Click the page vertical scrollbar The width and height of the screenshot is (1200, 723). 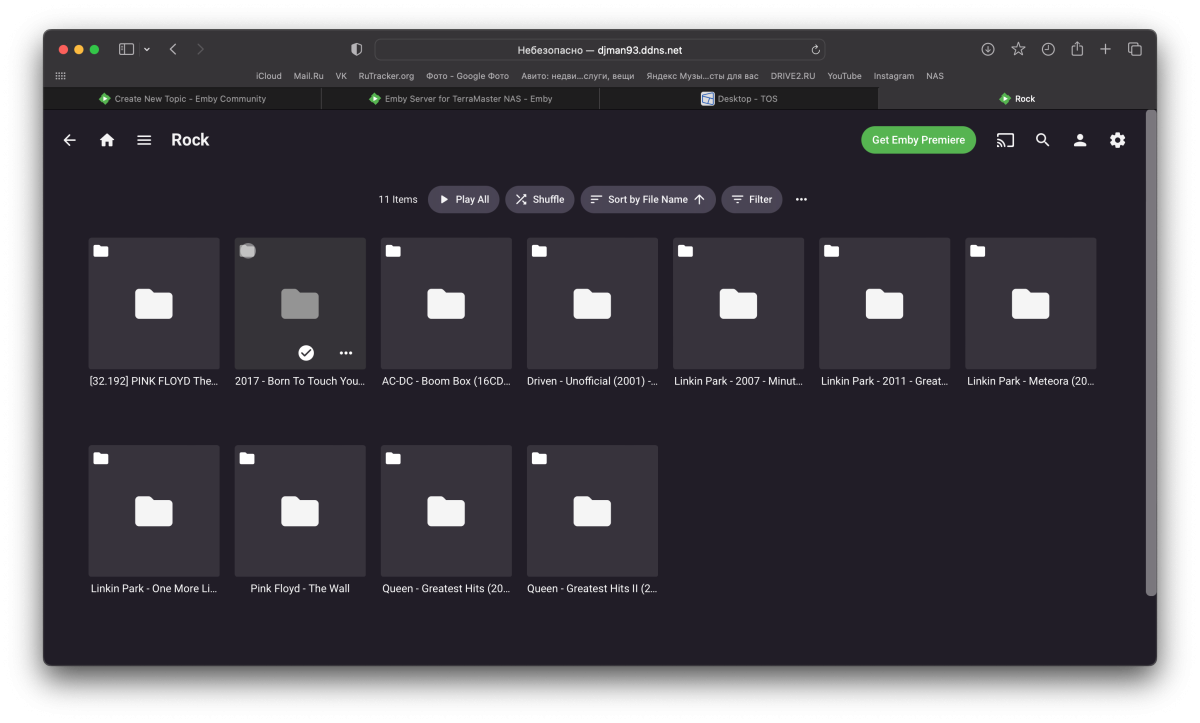point(1150,350)
